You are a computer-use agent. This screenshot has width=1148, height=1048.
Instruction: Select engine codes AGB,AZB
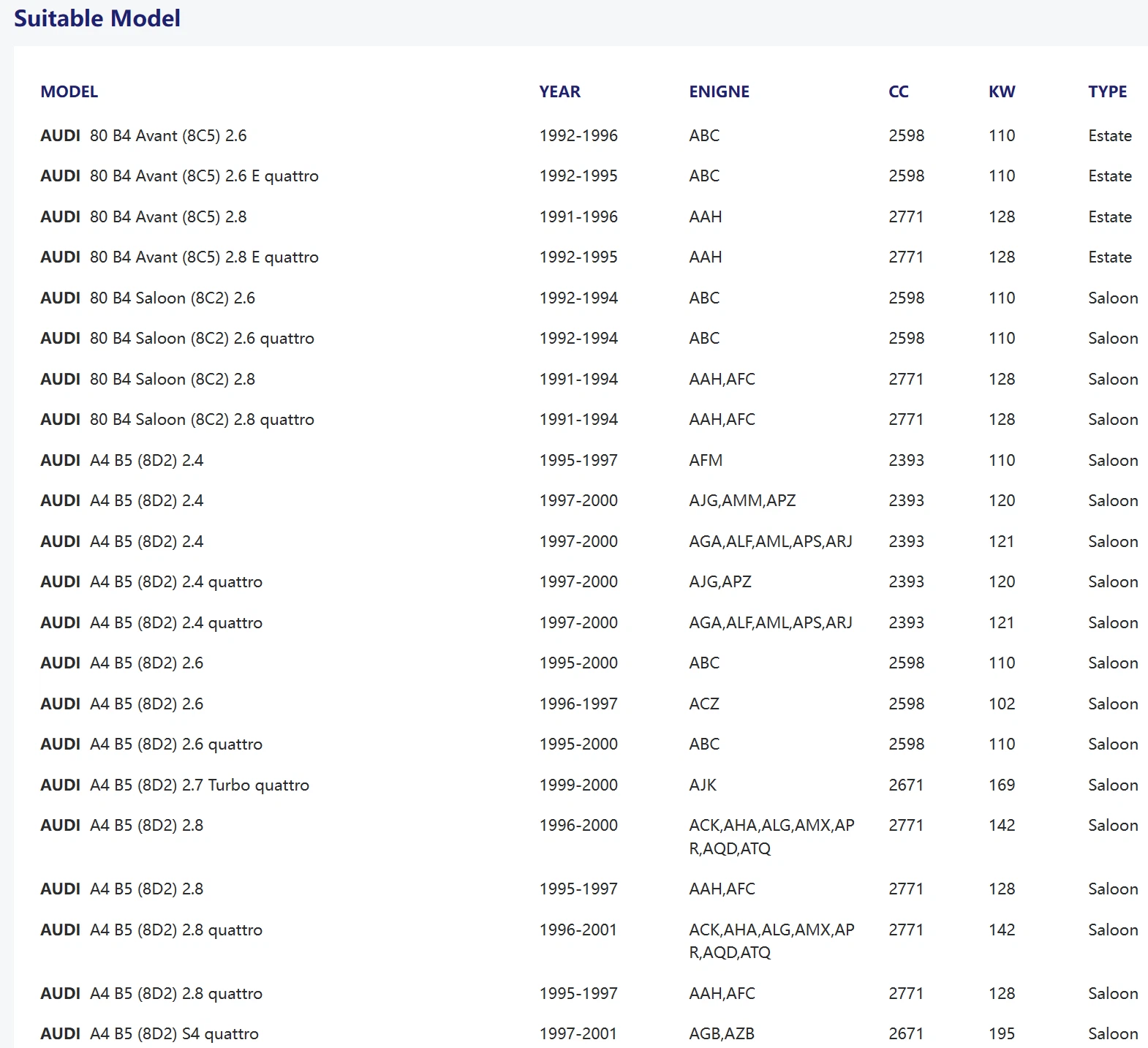click(722, 1034)
